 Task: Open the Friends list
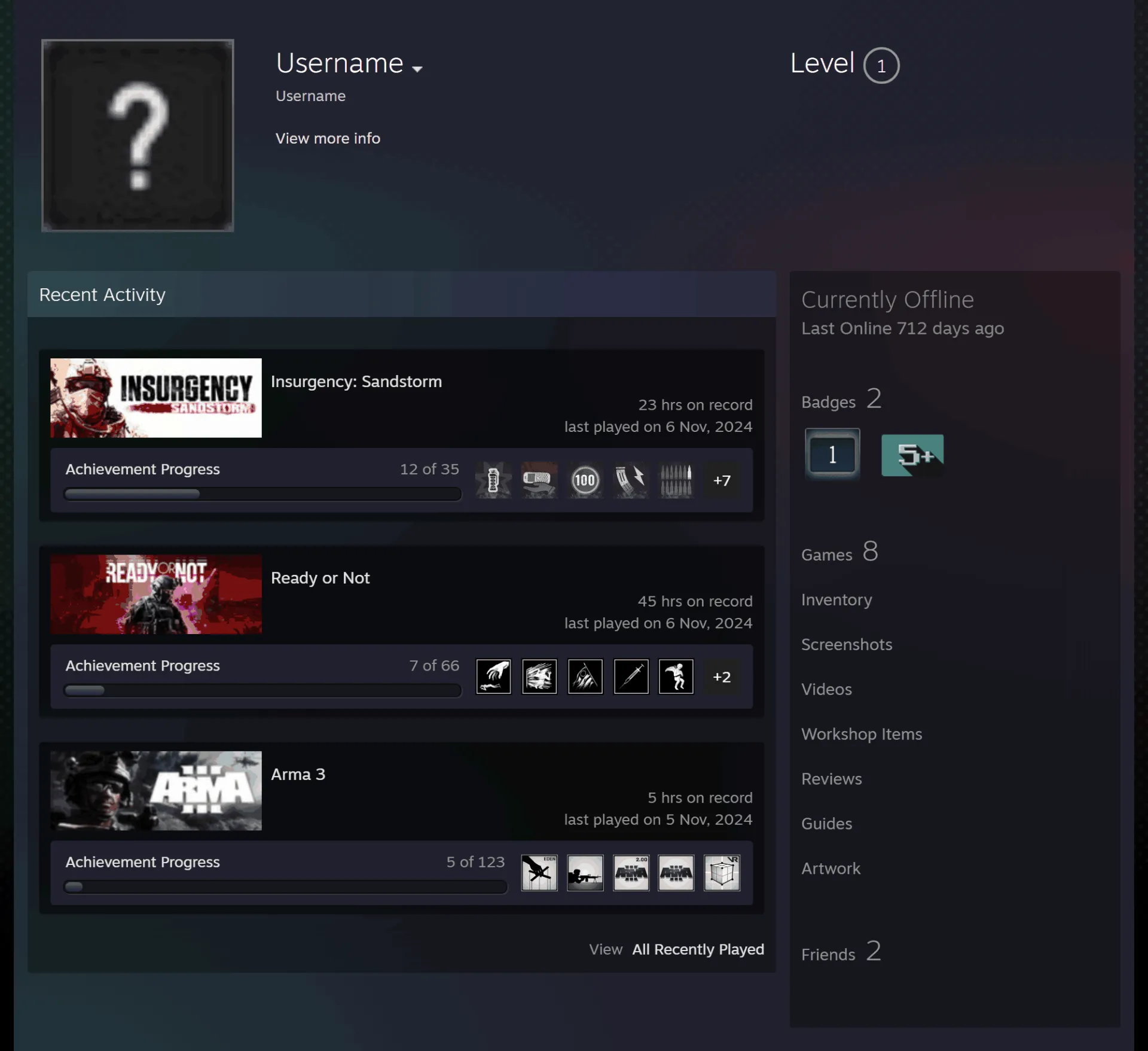(841, 952)
